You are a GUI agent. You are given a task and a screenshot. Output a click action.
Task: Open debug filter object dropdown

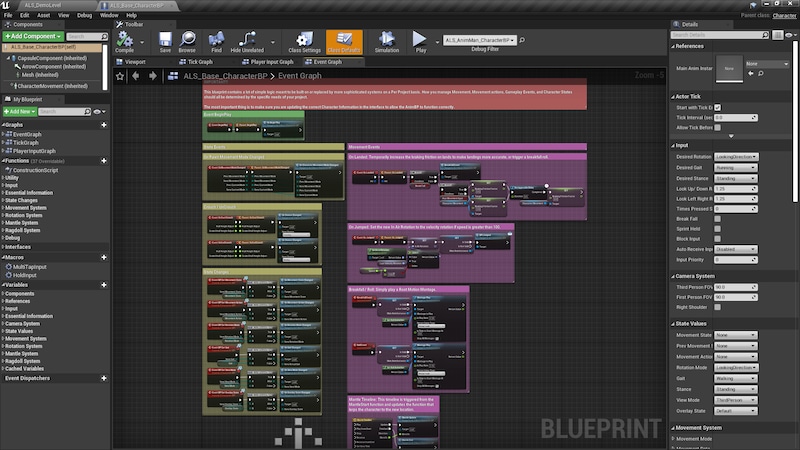click(480, 40)
